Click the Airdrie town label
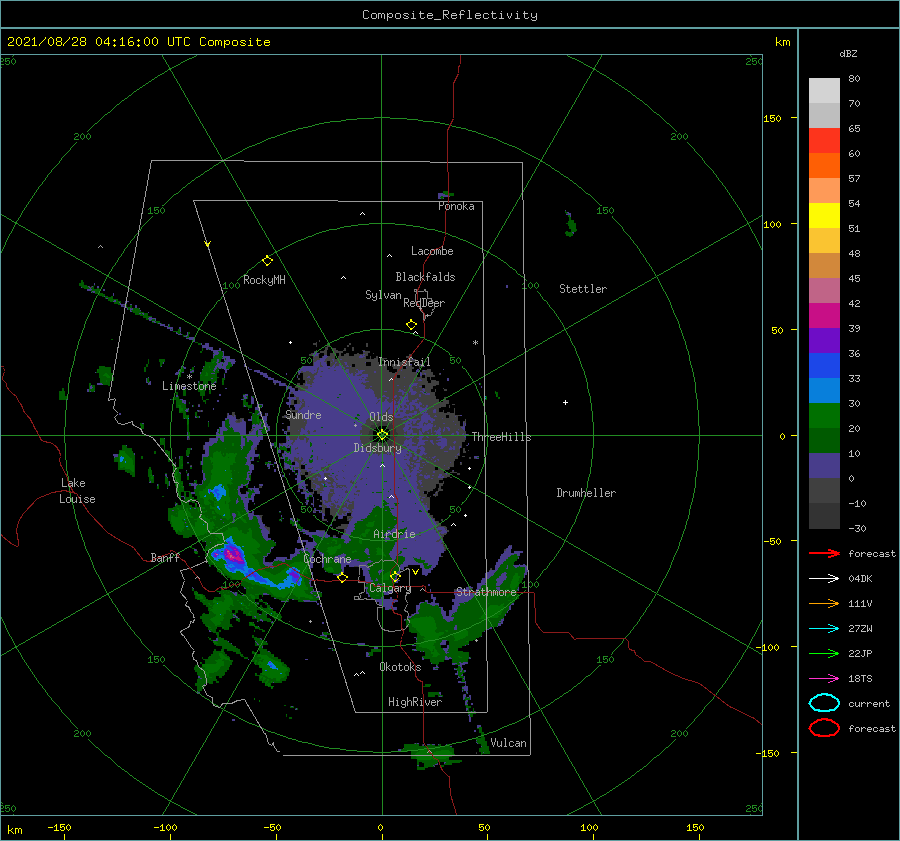Image resolution: width=900 pixels, height=841 pixels. point(394,534)
